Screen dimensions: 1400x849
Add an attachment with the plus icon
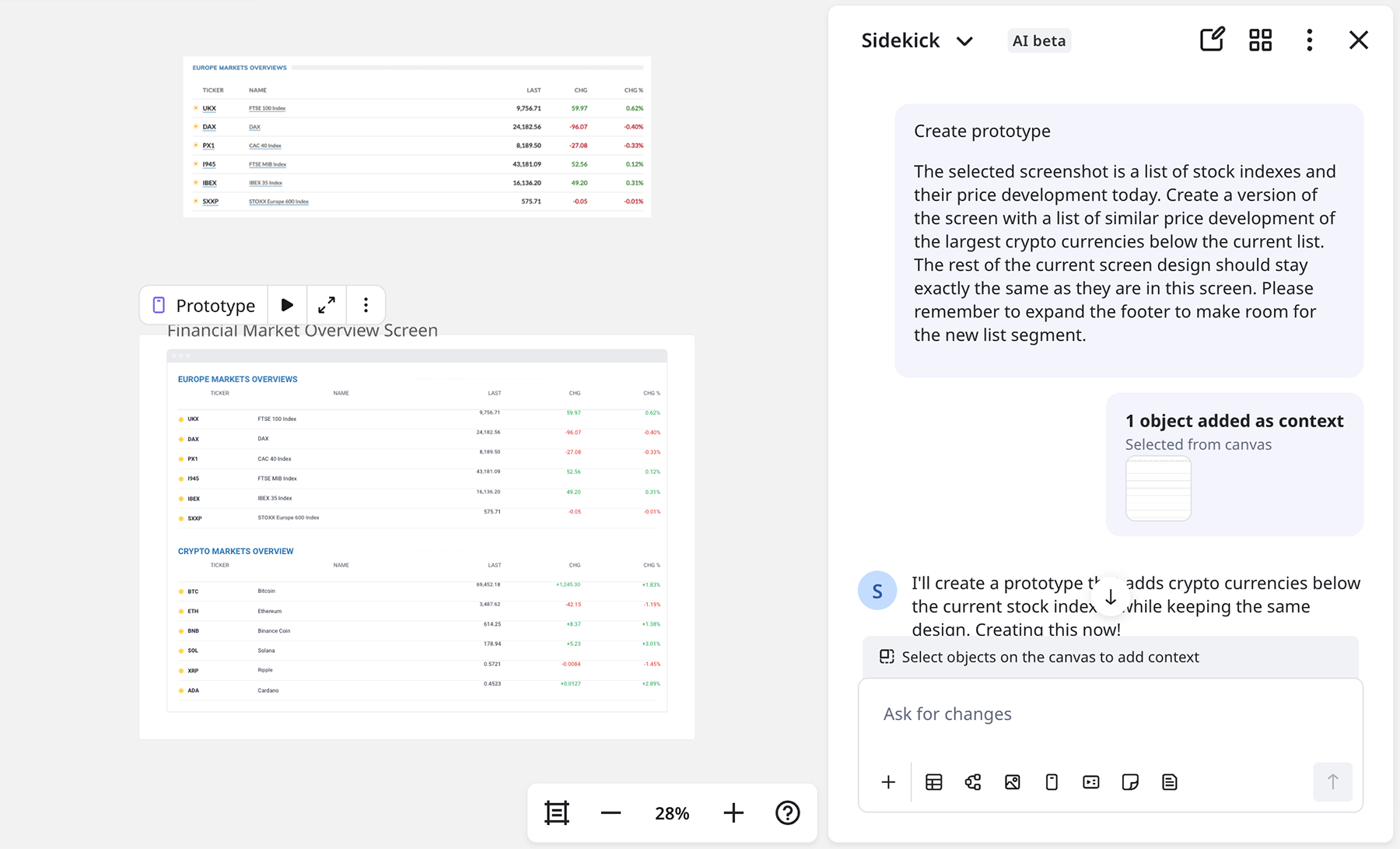point(887,782)
